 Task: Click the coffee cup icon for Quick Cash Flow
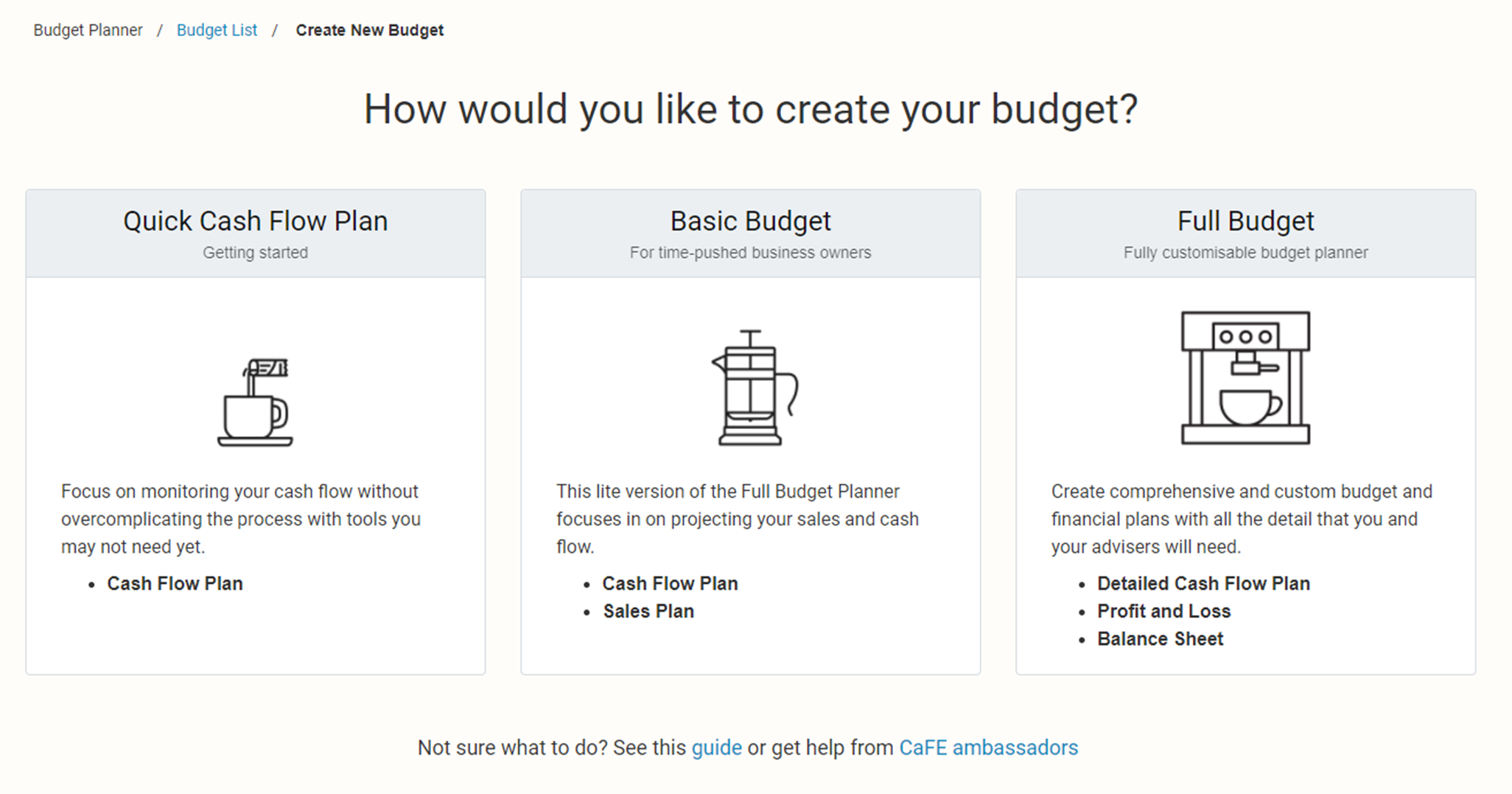click(x=255, y=403)
